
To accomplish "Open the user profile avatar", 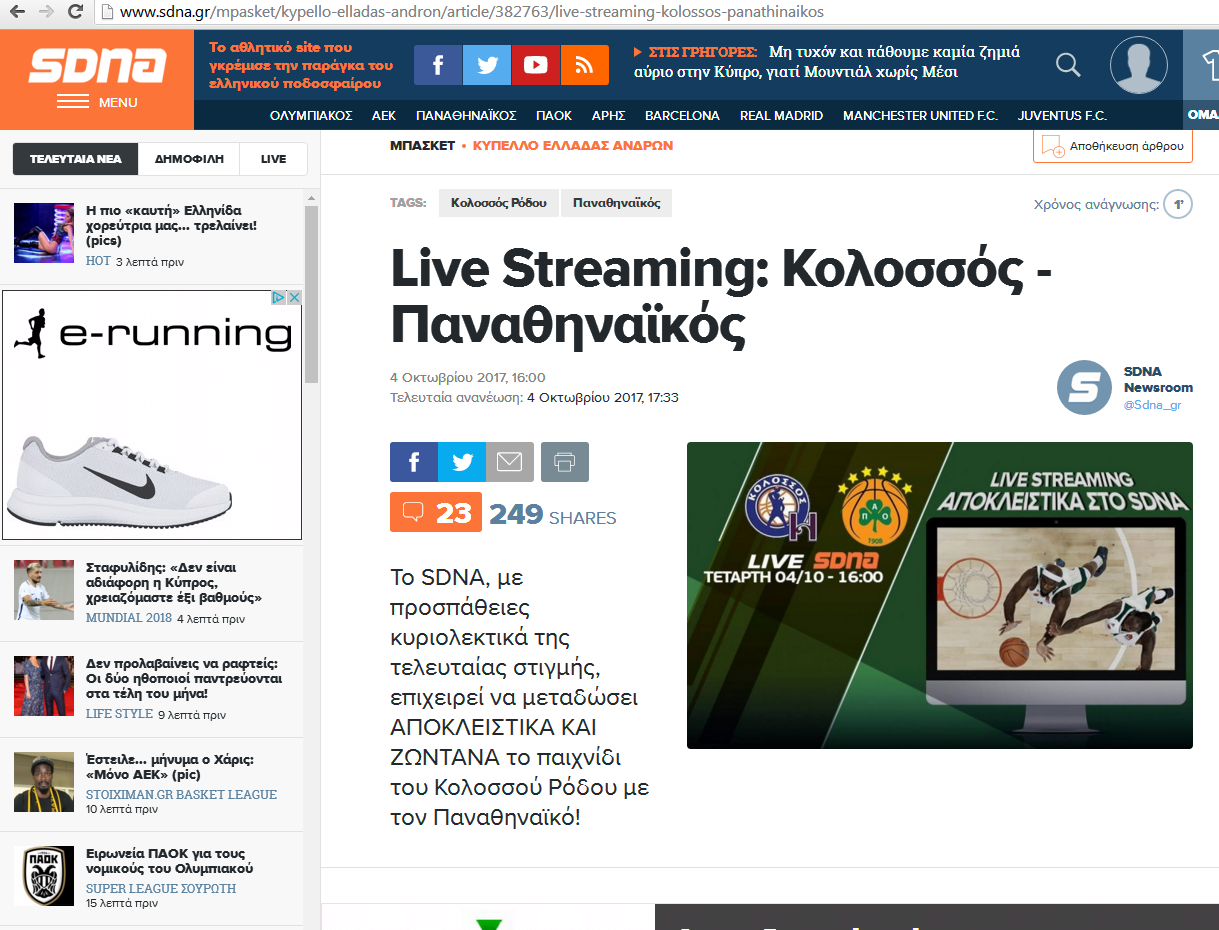I will [1139, 65].
